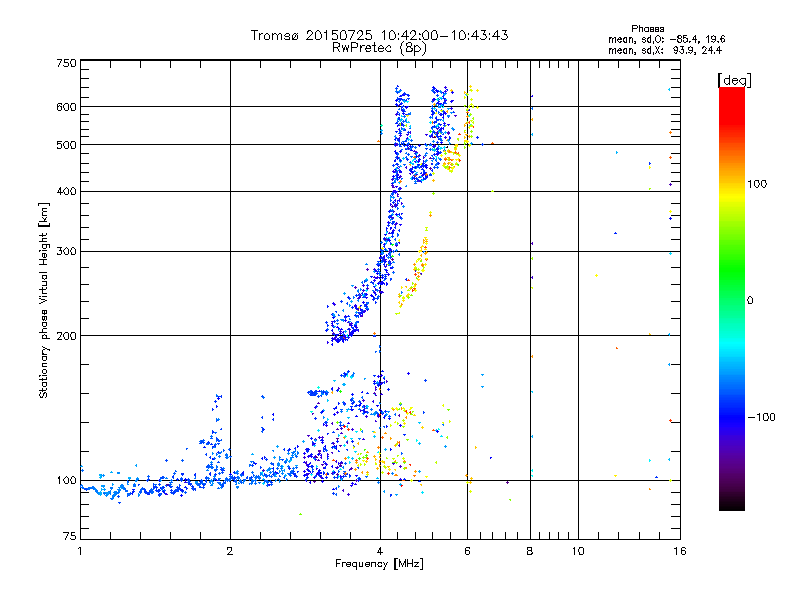Click the colorbar tick label '-100'

point(761,417)
